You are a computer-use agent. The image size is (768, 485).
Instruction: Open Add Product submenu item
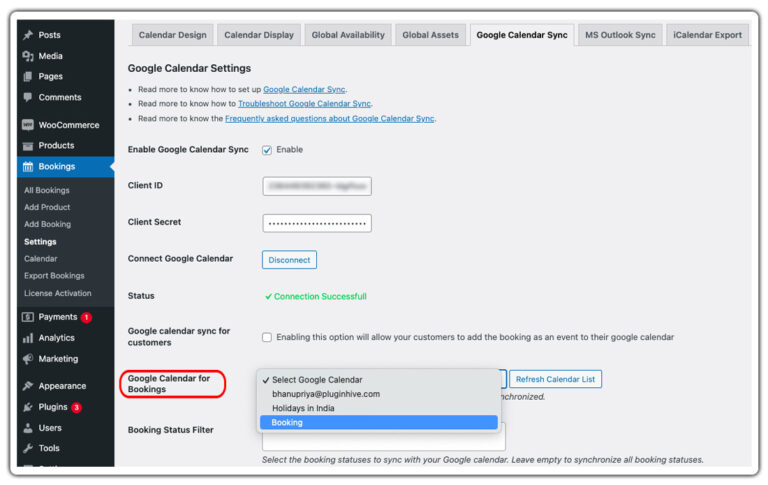tap(47, 207)
